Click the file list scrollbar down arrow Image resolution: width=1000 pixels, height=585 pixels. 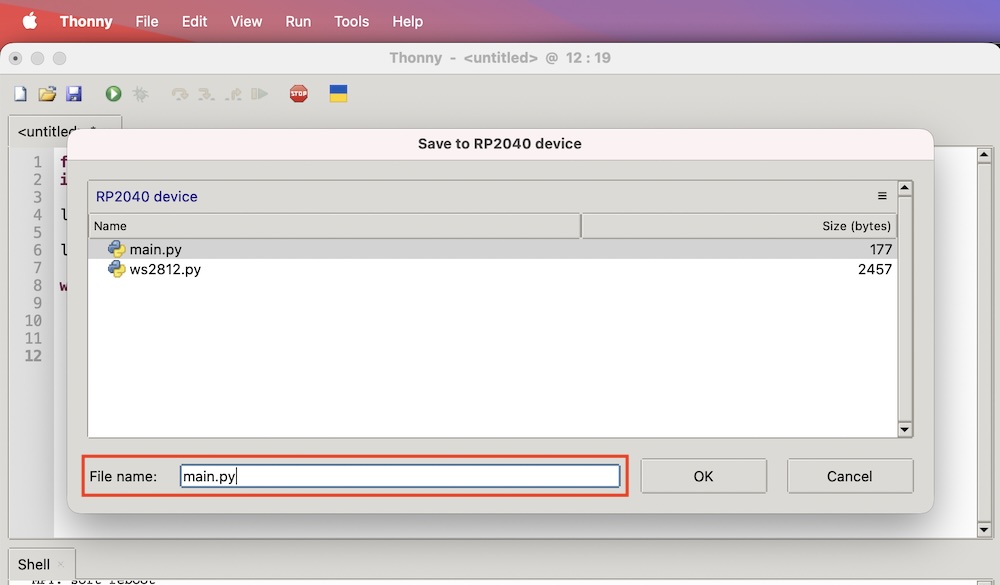point(905,429)
